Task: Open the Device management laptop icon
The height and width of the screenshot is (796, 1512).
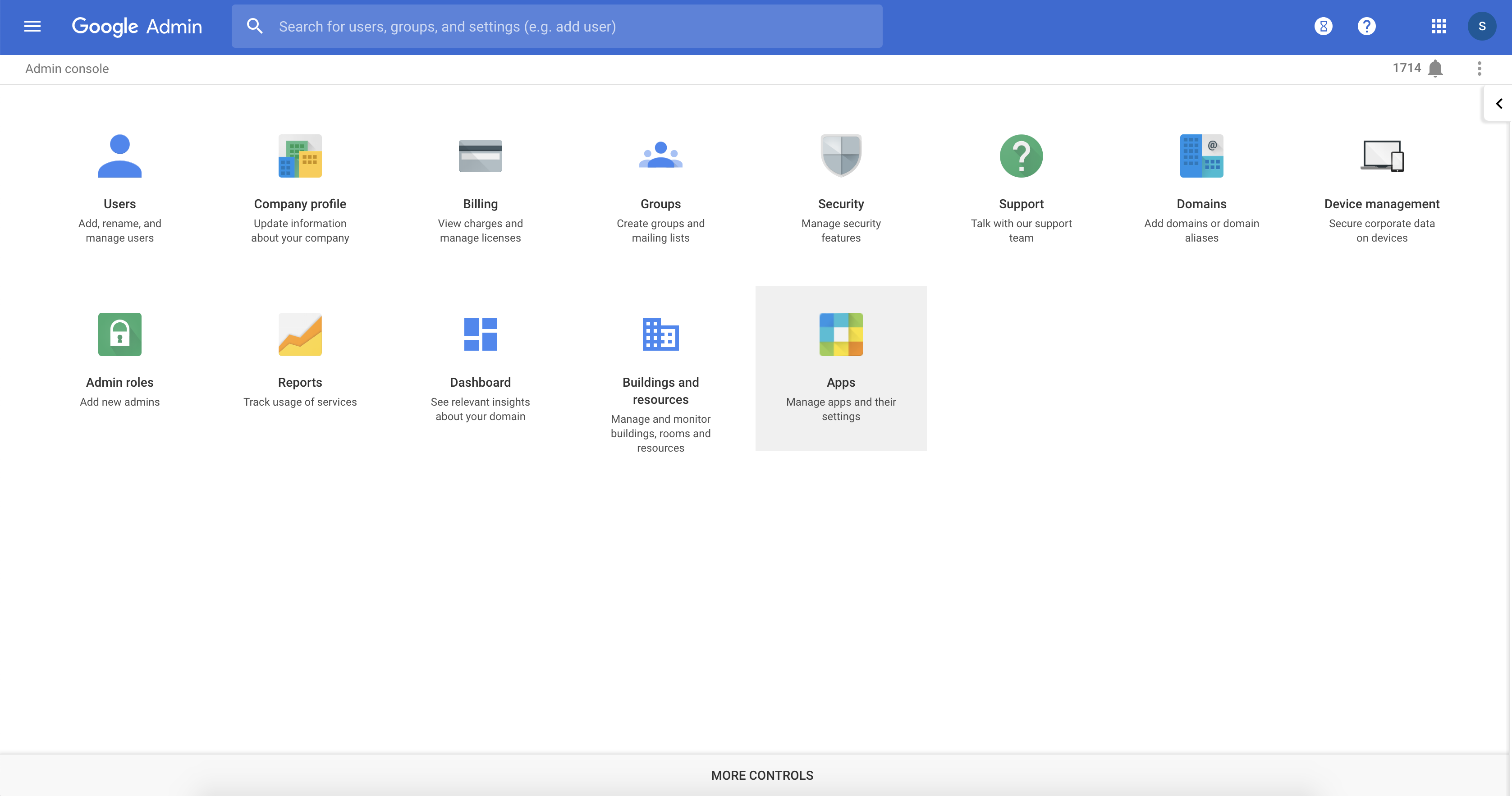Action: click(x=1382, y=156)
